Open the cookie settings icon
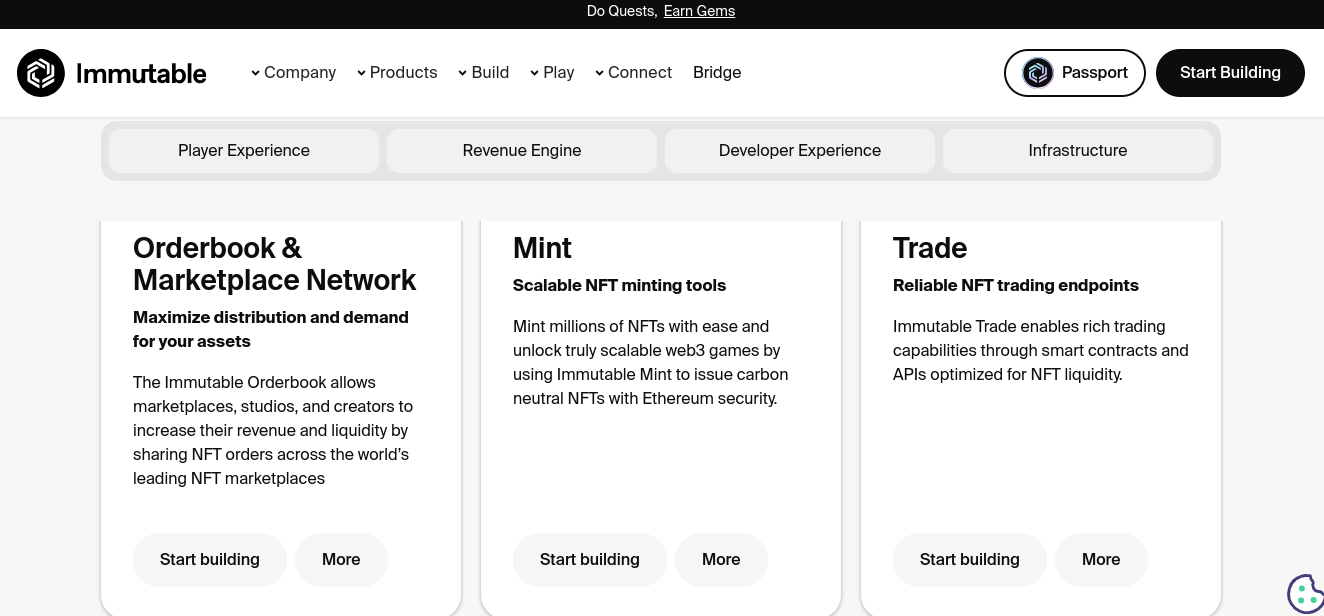 (1305, 594)
